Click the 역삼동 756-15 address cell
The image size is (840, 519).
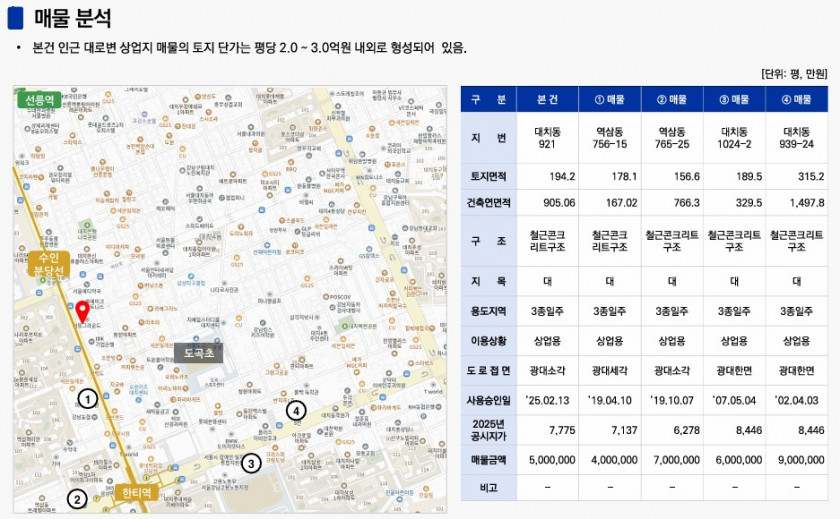coord(609,138)
